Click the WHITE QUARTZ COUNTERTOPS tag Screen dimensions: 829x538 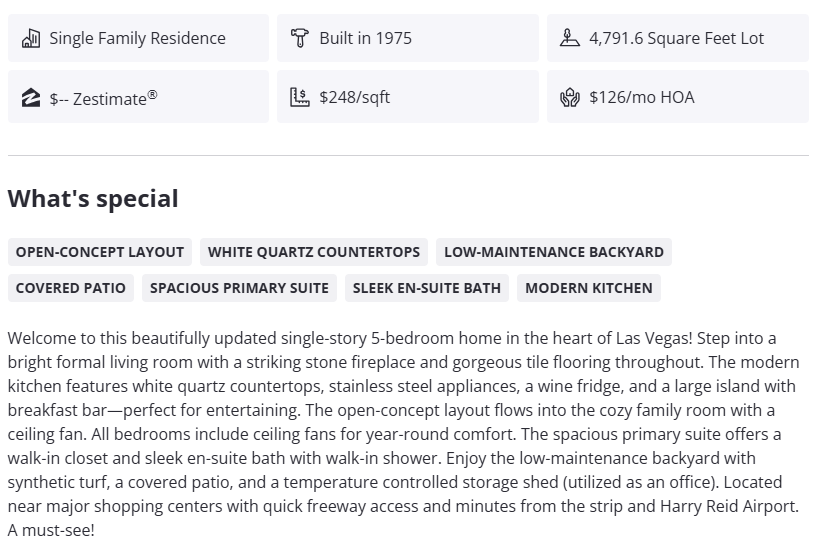[314, 252]
